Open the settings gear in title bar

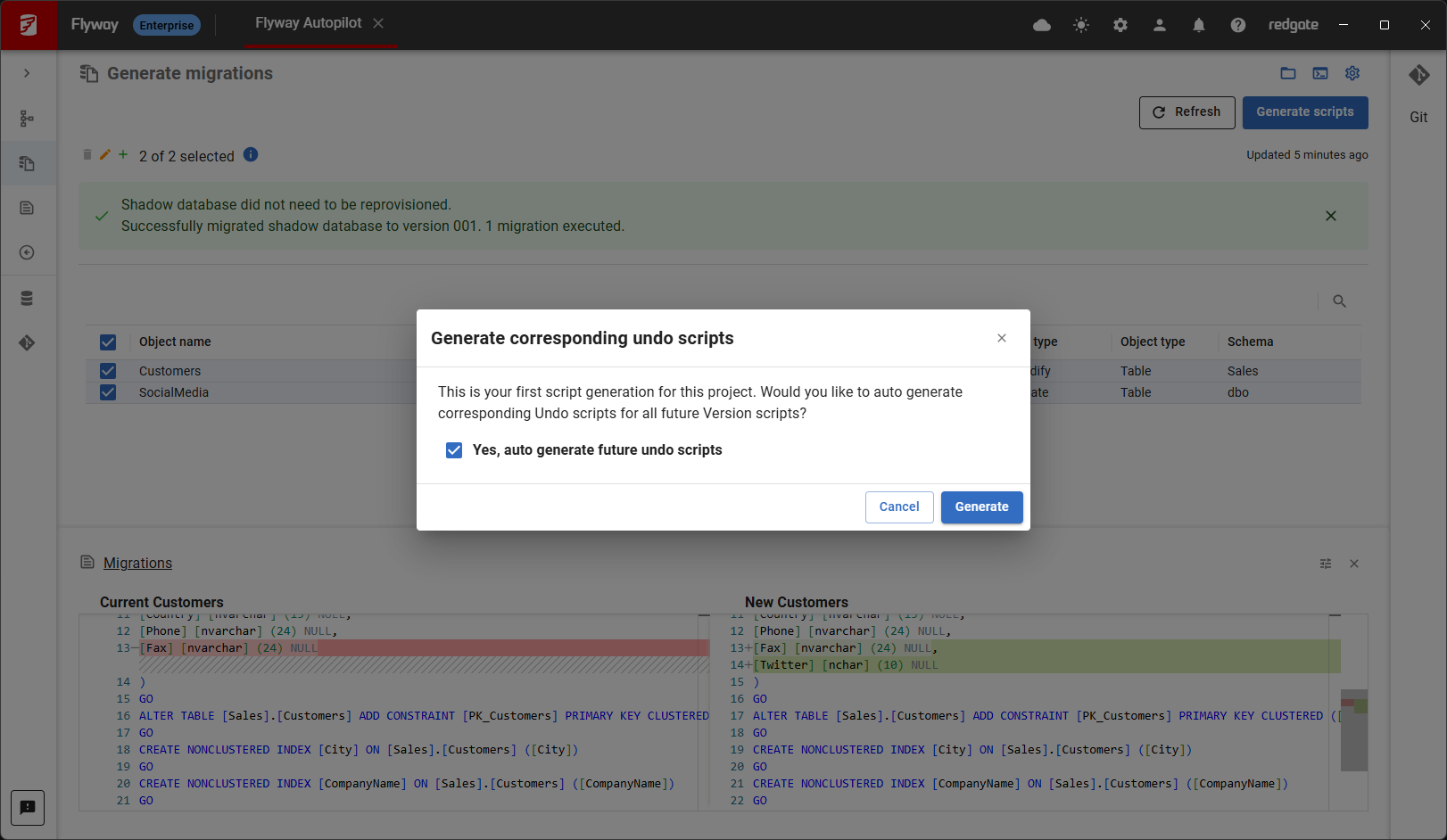click(1120, 25)
